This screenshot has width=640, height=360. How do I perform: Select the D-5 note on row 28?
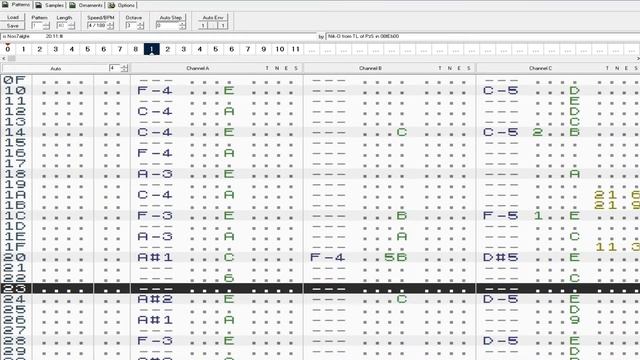pyautogui.click(x=500, y=341)
